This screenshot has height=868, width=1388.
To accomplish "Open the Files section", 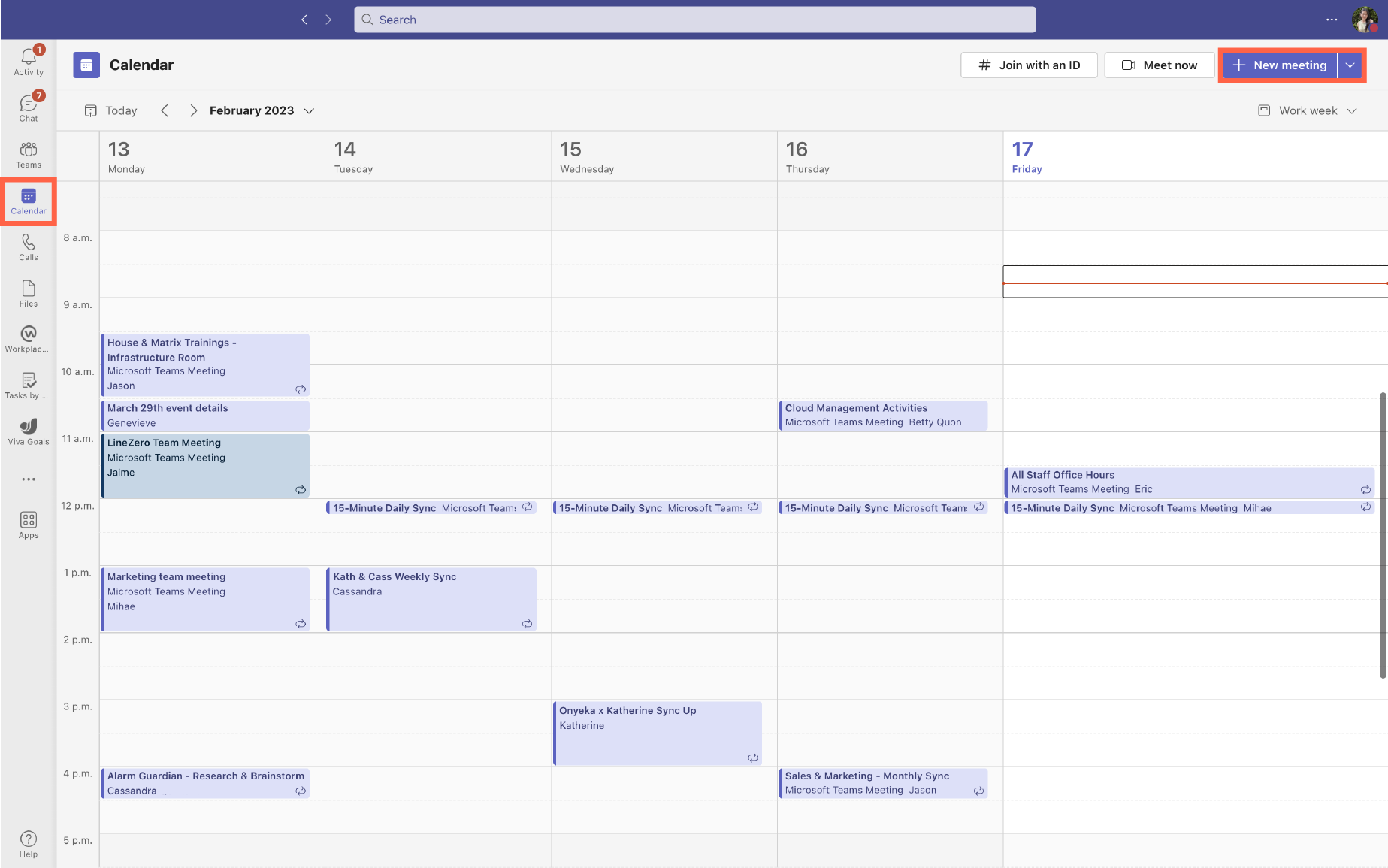I will 29,293.
